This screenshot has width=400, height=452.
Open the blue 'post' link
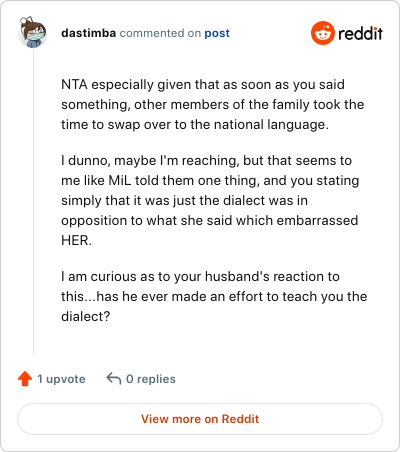(x=217, y=33)
